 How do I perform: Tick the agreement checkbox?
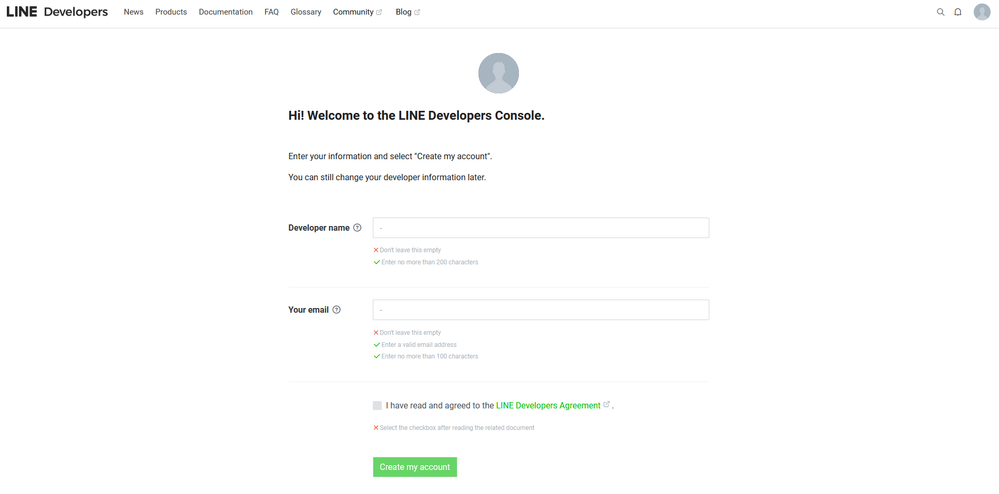click(377, 405)
